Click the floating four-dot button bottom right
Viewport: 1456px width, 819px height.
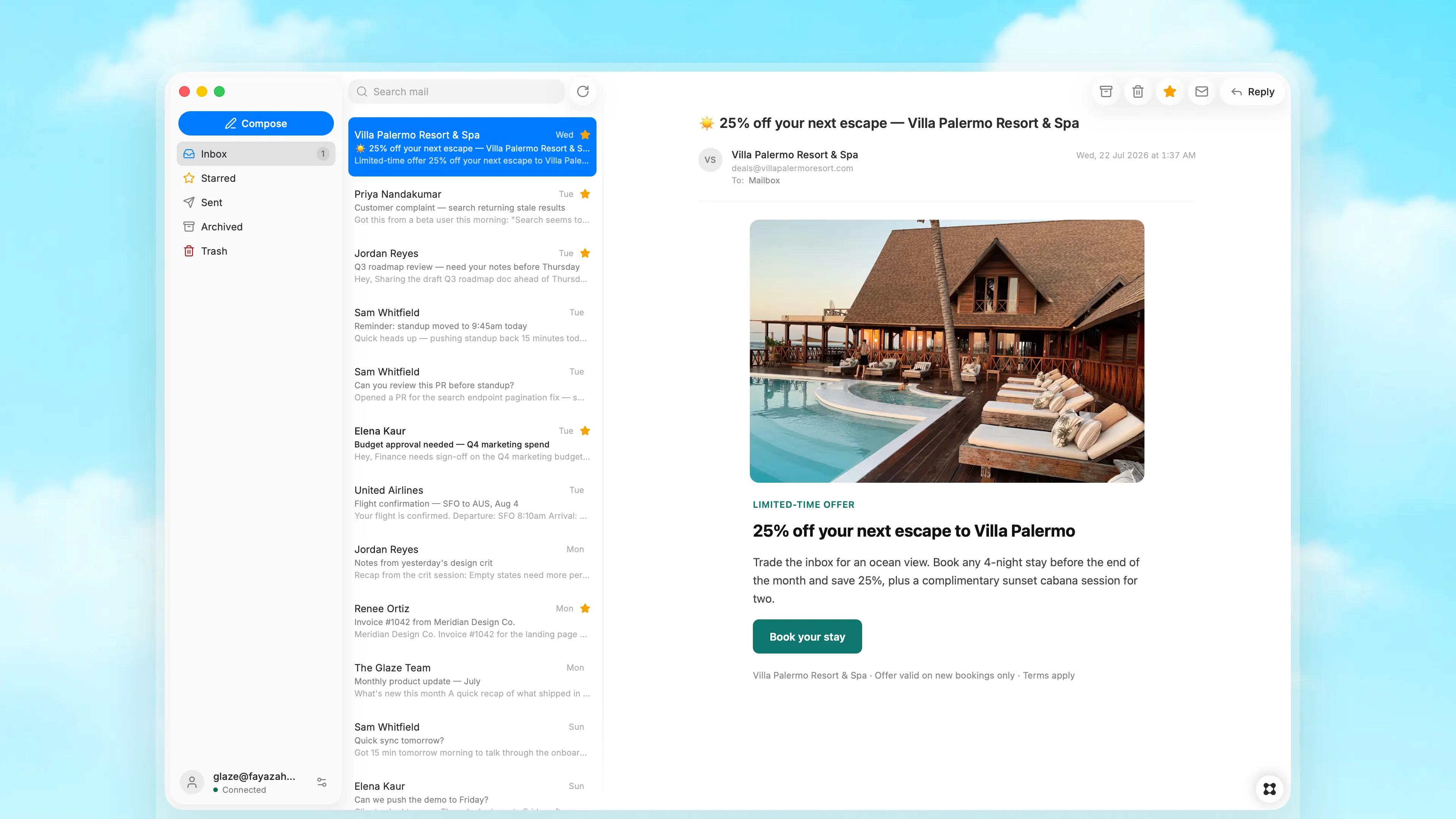coord(1269,789)
